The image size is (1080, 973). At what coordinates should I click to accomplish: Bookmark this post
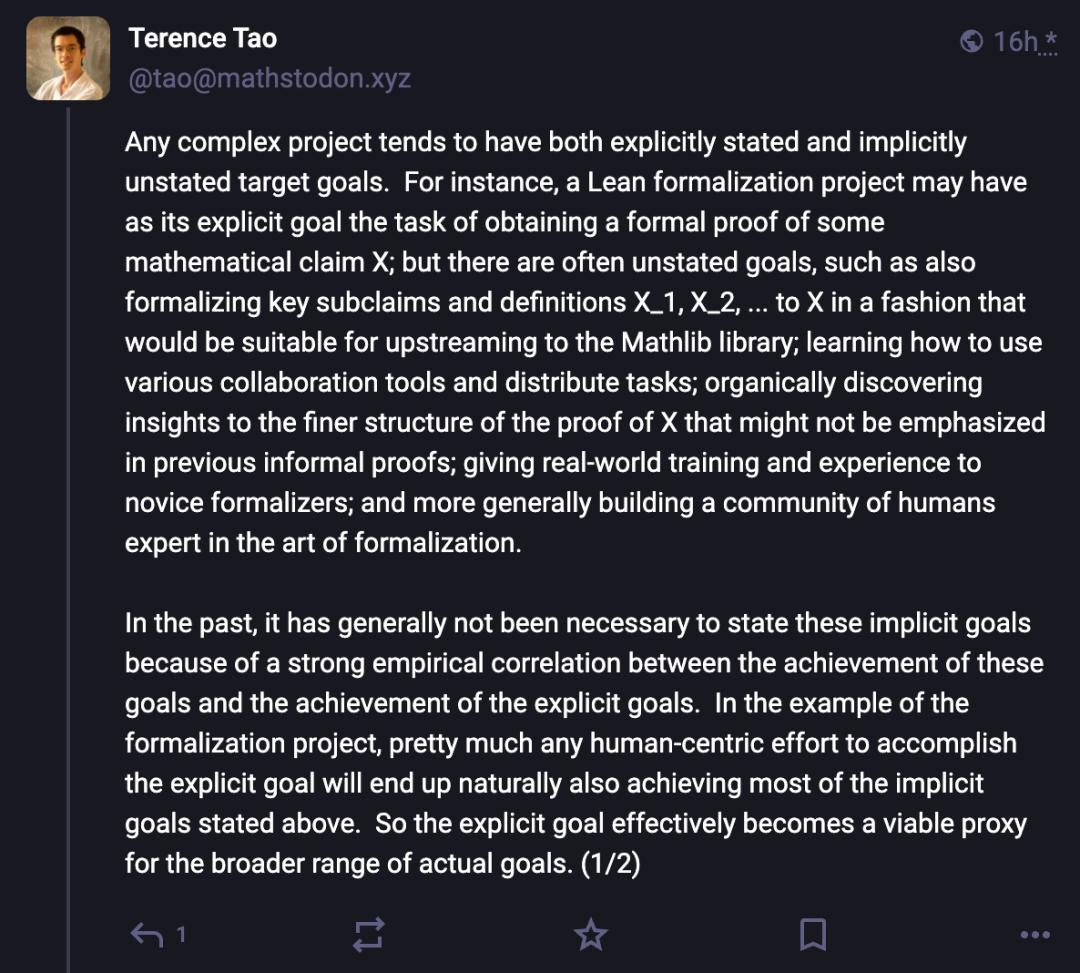tap(812, 935)
